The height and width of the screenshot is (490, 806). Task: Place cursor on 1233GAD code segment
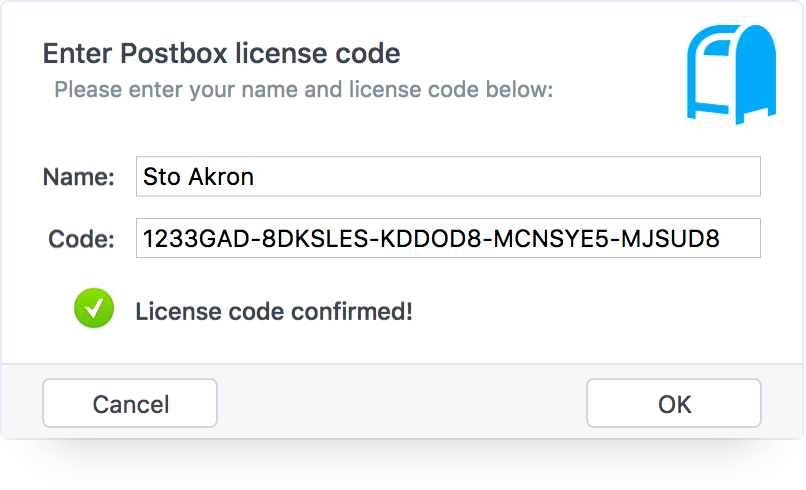click(196, 239)
